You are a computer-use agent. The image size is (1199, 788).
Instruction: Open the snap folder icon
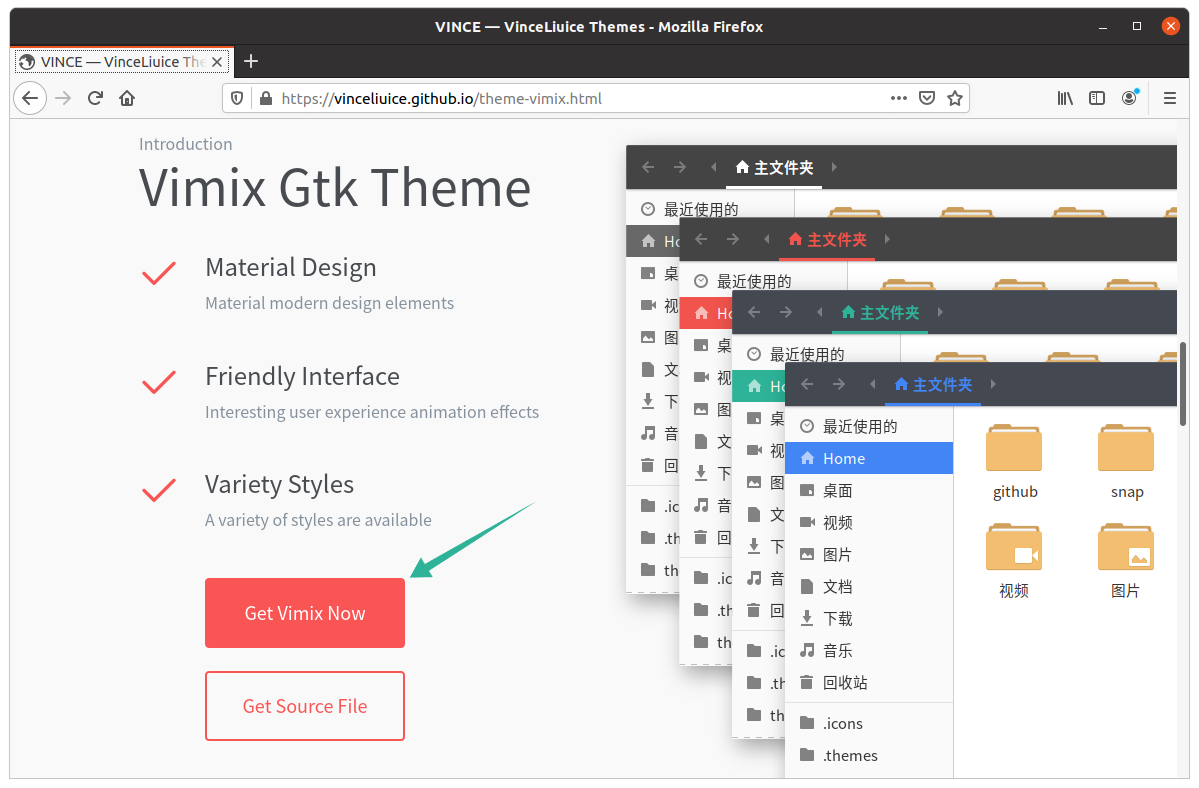(x=1126, y=449)
